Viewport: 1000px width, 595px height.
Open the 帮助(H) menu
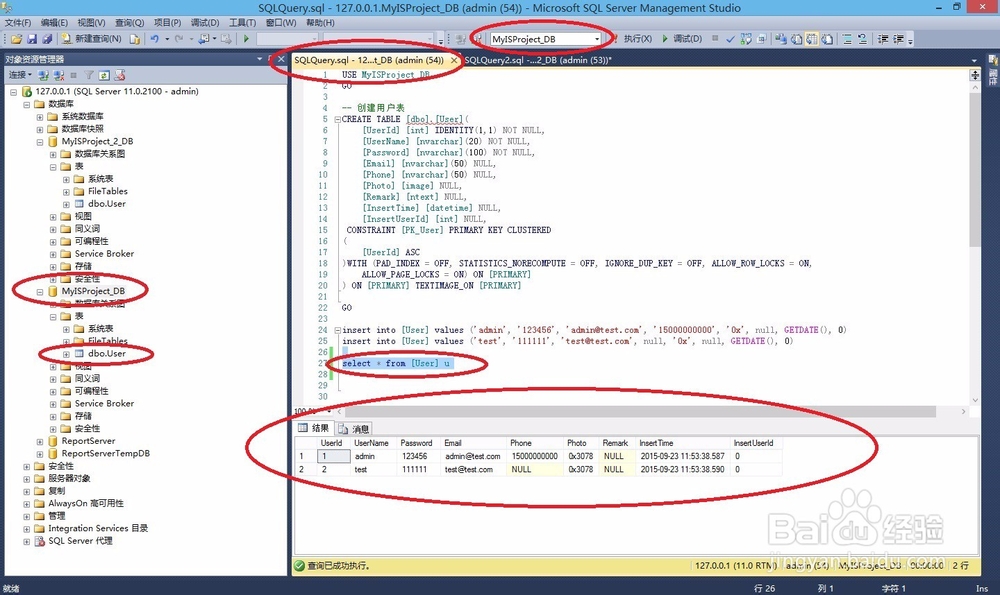[x=320, y=22]
